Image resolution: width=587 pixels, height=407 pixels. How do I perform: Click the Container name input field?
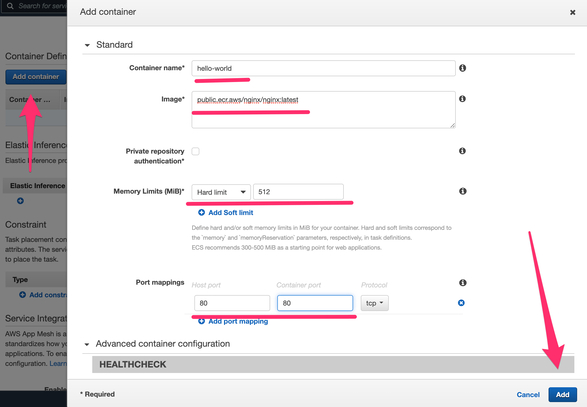pos(323,68)
